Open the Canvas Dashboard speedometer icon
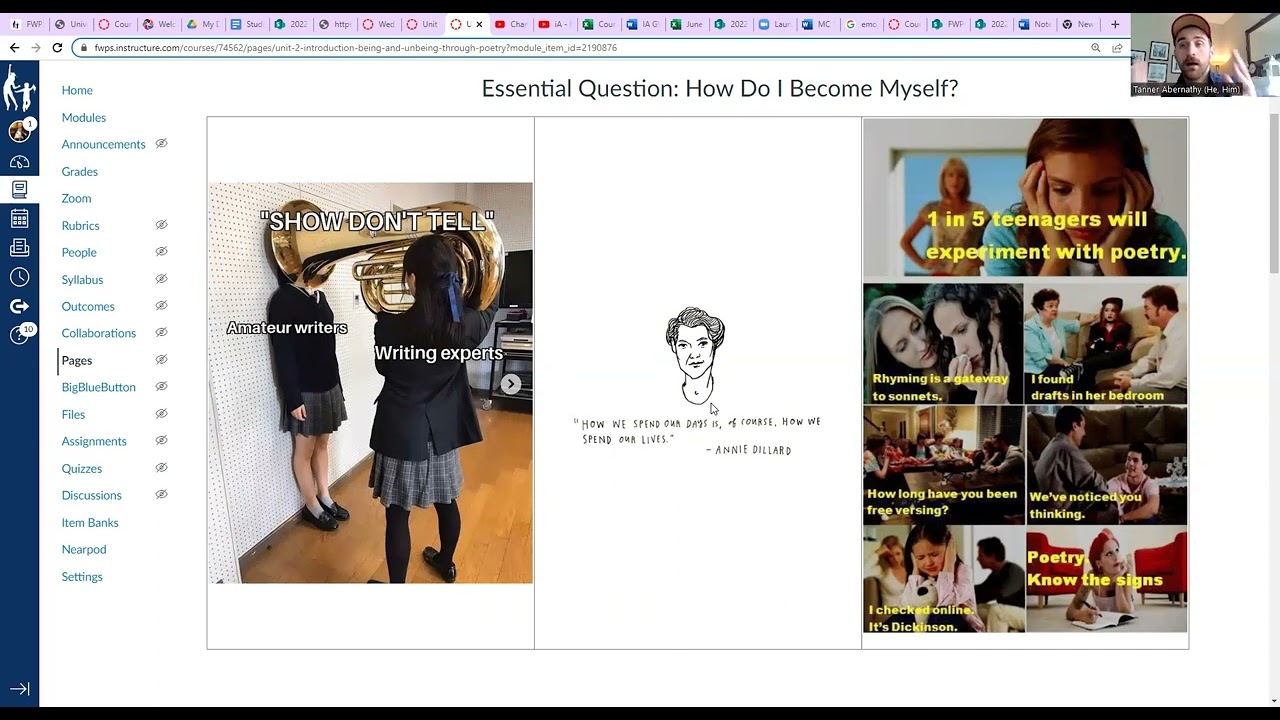Screen dimensions: 1280x720 tap(19, 162)
